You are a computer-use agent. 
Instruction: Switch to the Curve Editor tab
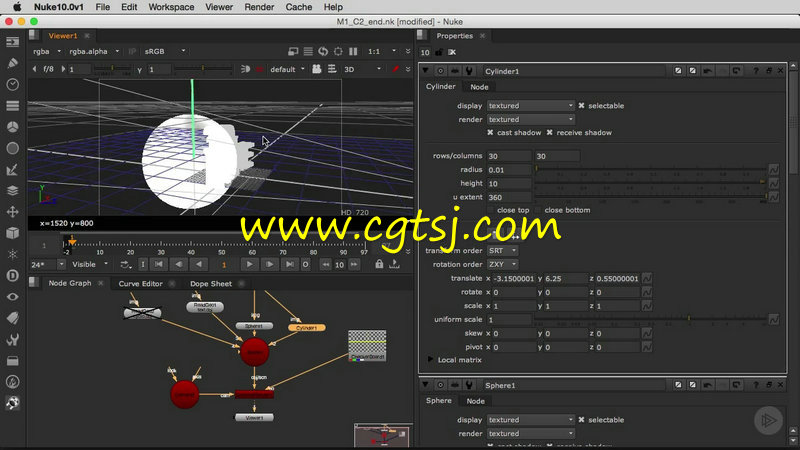point(140,284)
